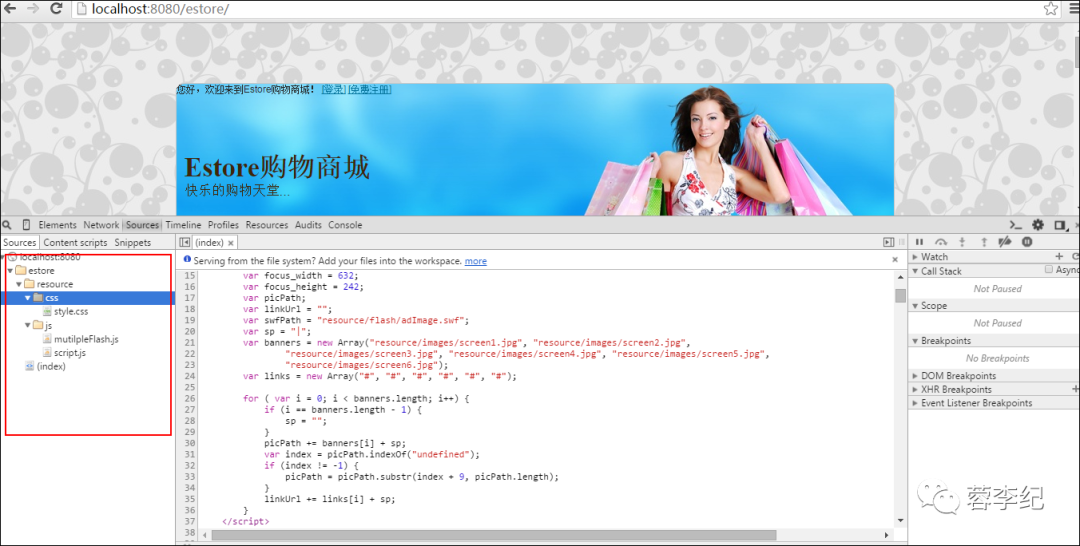The height and width of the screenshot is (546, 1080).
Task: Pause script execution button
Action: [x=920, y=242]
